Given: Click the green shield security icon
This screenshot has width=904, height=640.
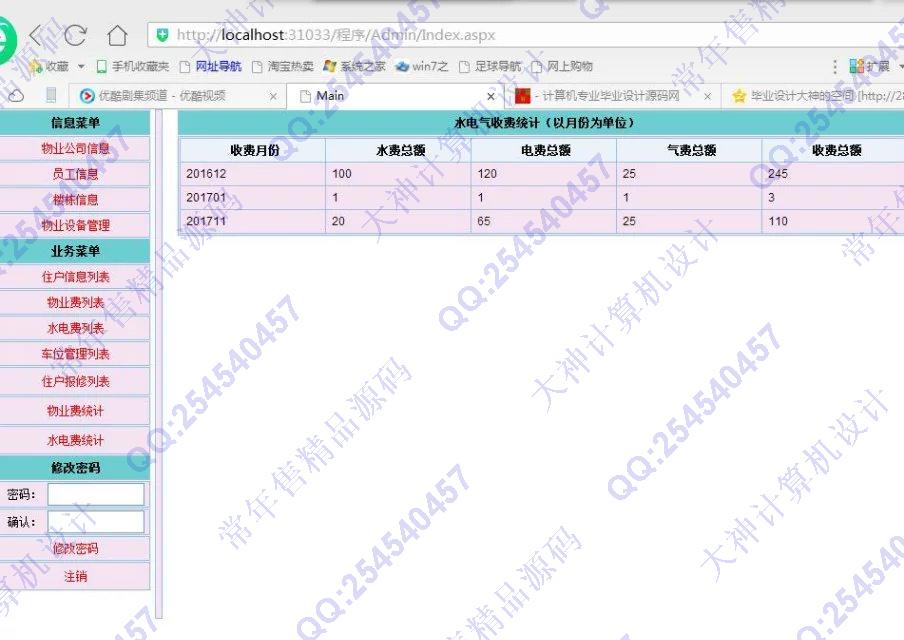Looking at the screenshot, I should 163,35.
